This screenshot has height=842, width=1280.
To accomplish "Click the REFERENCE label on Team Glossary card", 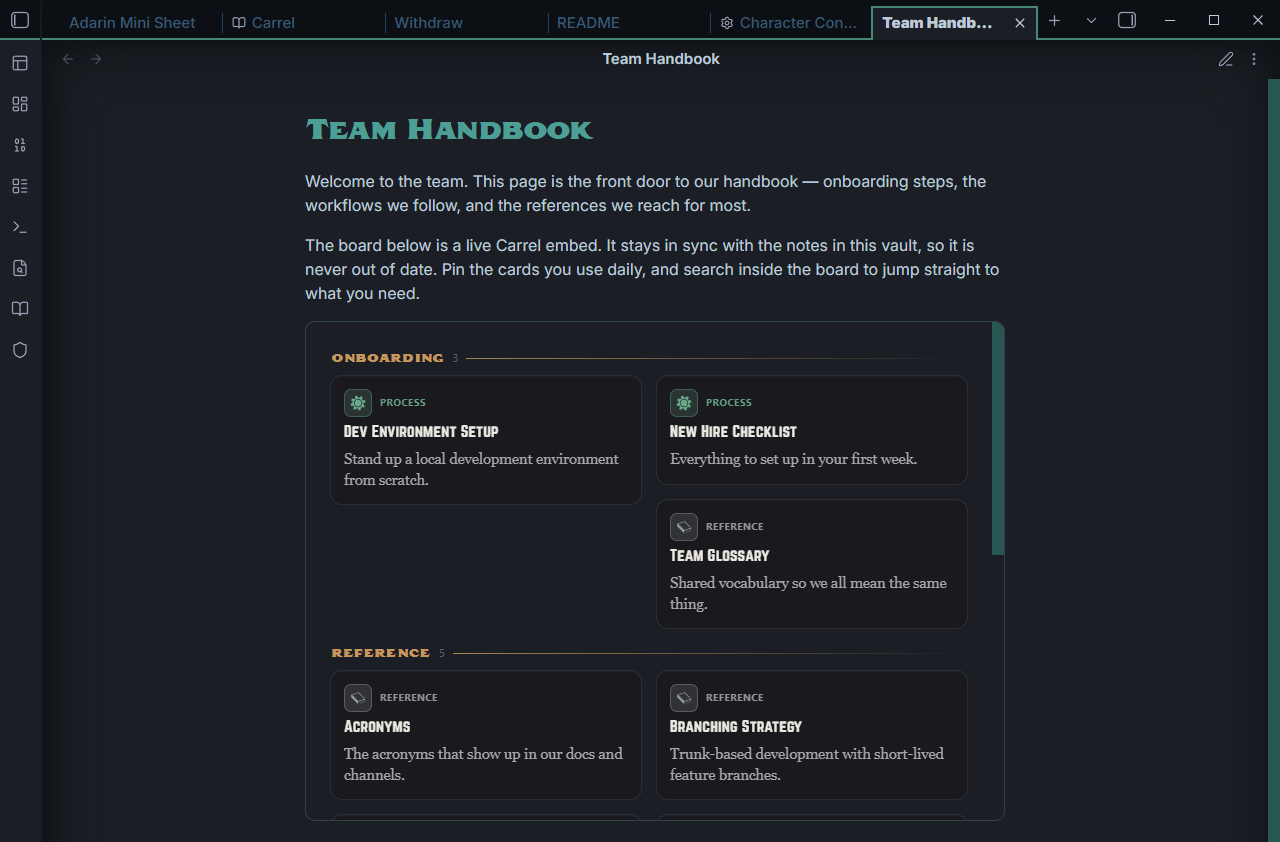I will [x=735, y=527].
